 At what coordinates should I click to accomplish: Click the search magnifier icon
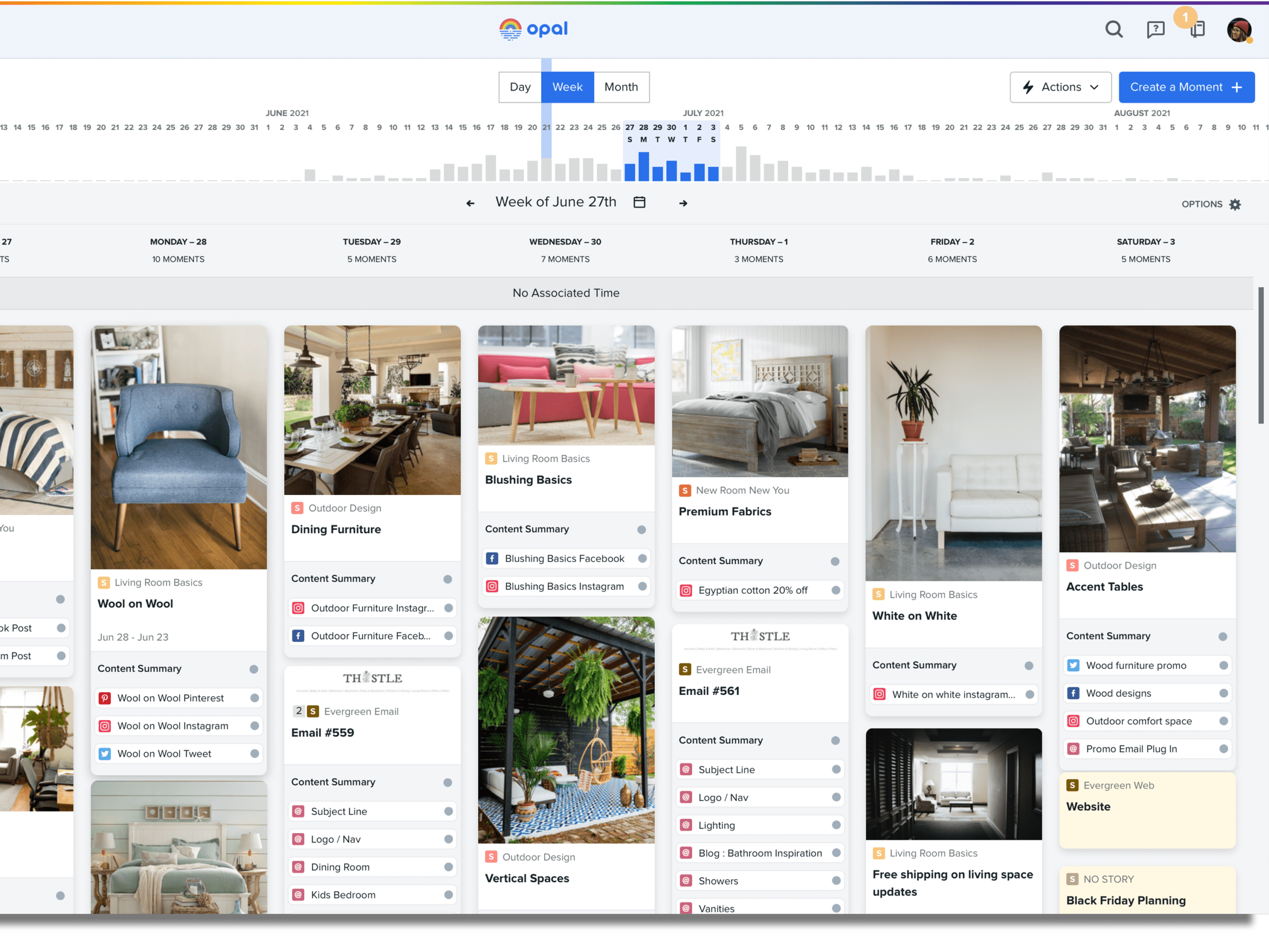pyautogui.click(x=1113, y=29)
